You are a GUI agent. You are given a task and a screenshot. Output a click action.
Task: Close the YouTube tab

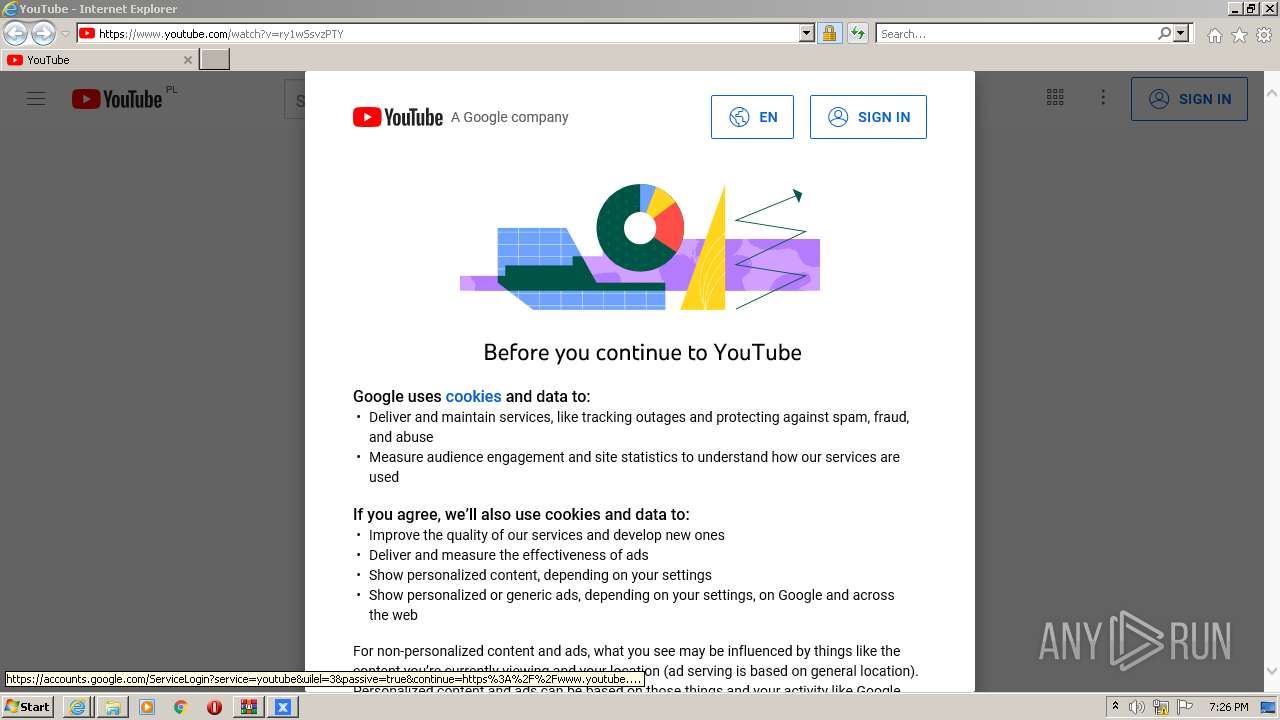(x=187, y=60)
